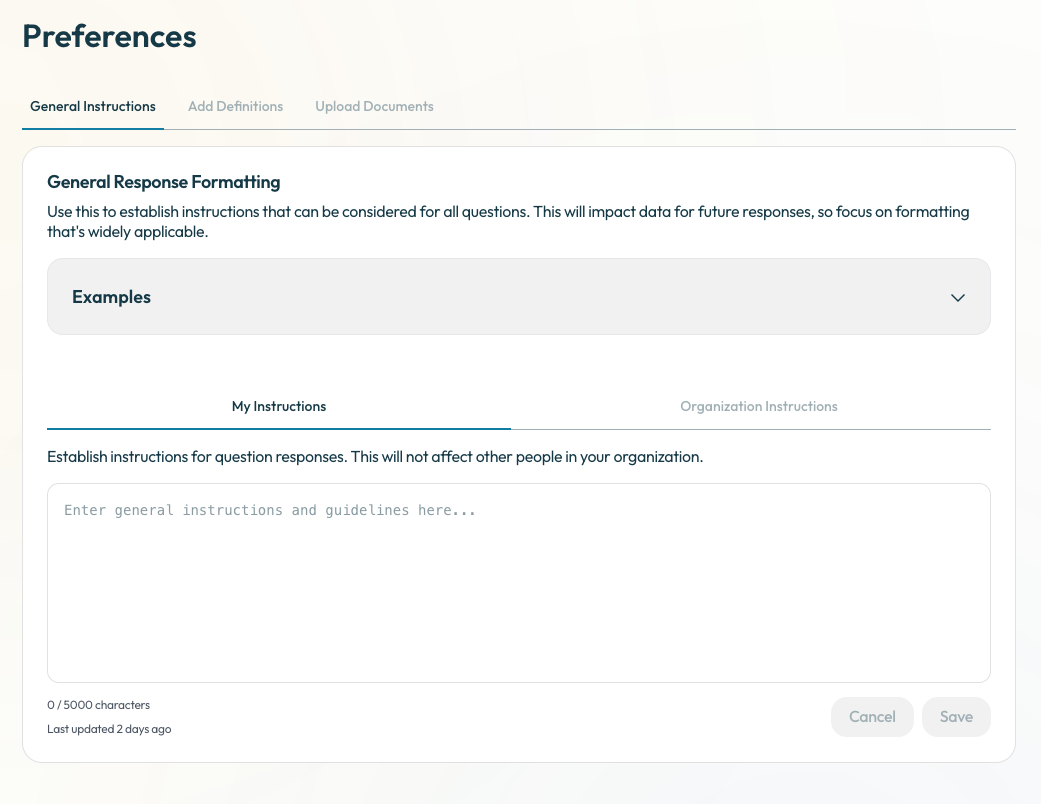This screenshot has width=1041, height=804.
Task: Click the Save button
Action: (955, 717)
